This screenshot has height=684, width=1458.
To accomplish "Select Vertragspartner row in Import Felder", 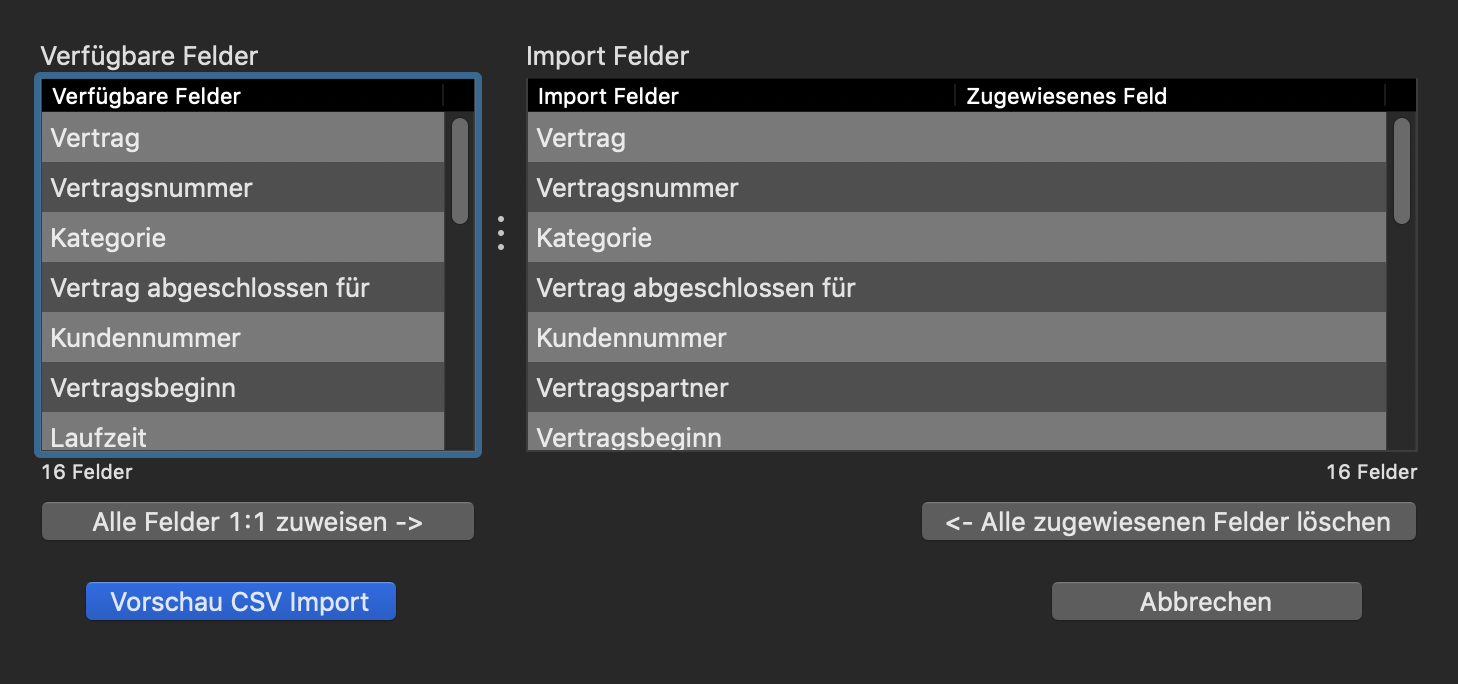I will [x=955, y=388].
